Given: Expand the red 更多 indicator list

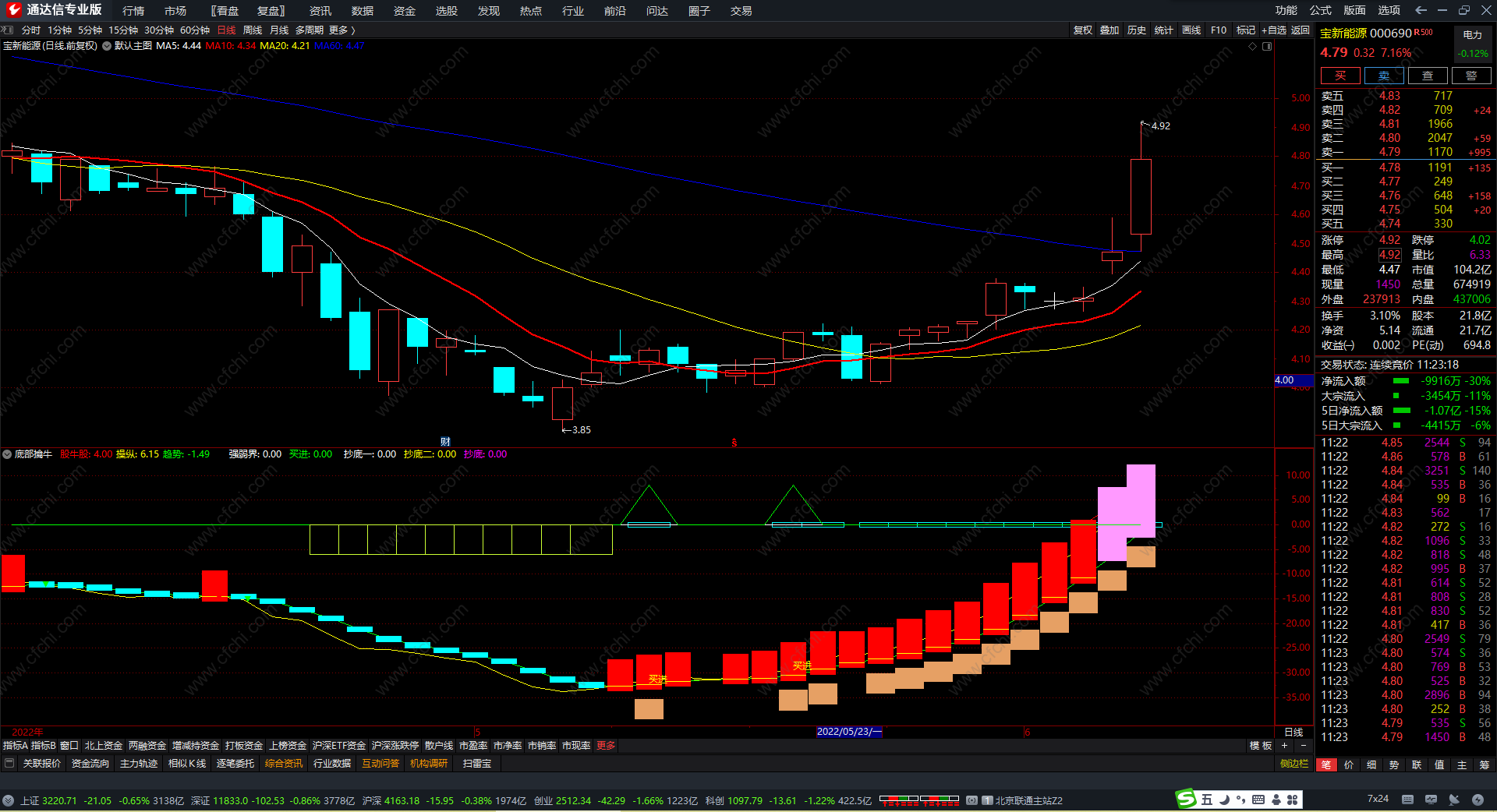Looking at the screenshot, I should [x=606, y=746].
